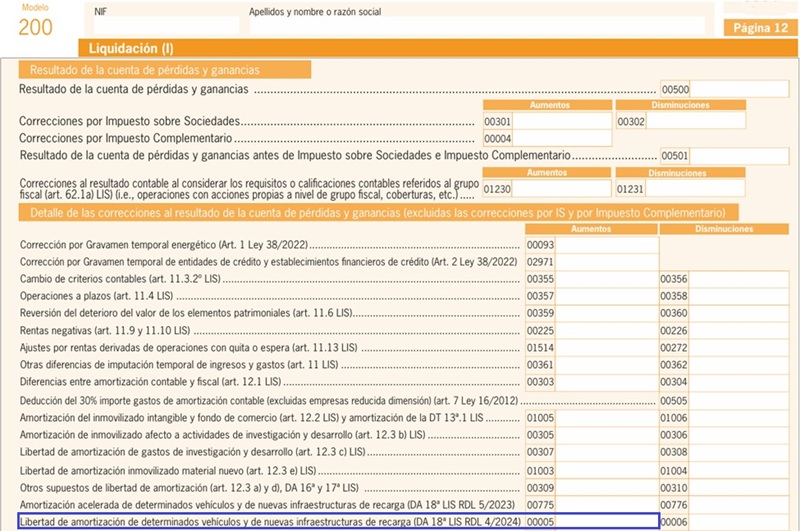Click the Modelo 200 label
Image resolution: width=800 pixels, height=531 pixels.
click(35, 21)
